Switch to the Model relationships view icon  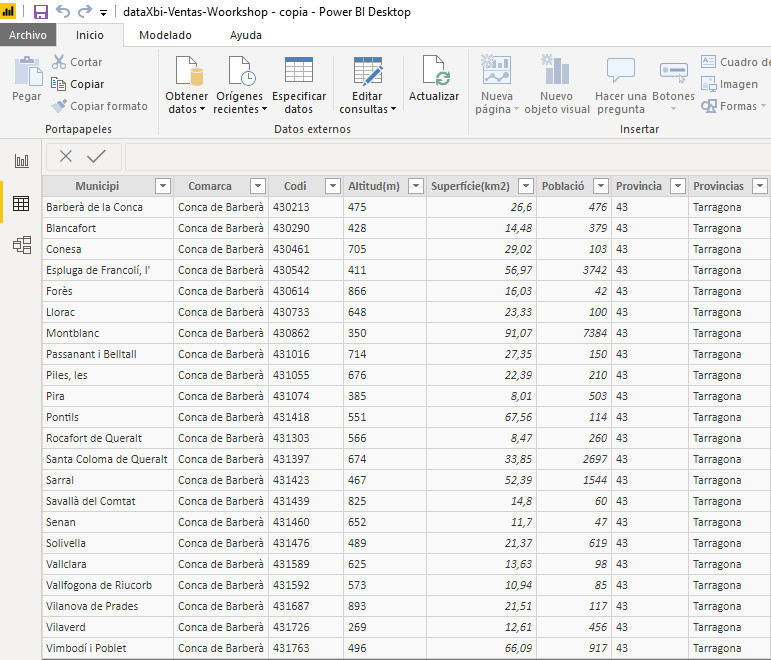tap(21, 245)
